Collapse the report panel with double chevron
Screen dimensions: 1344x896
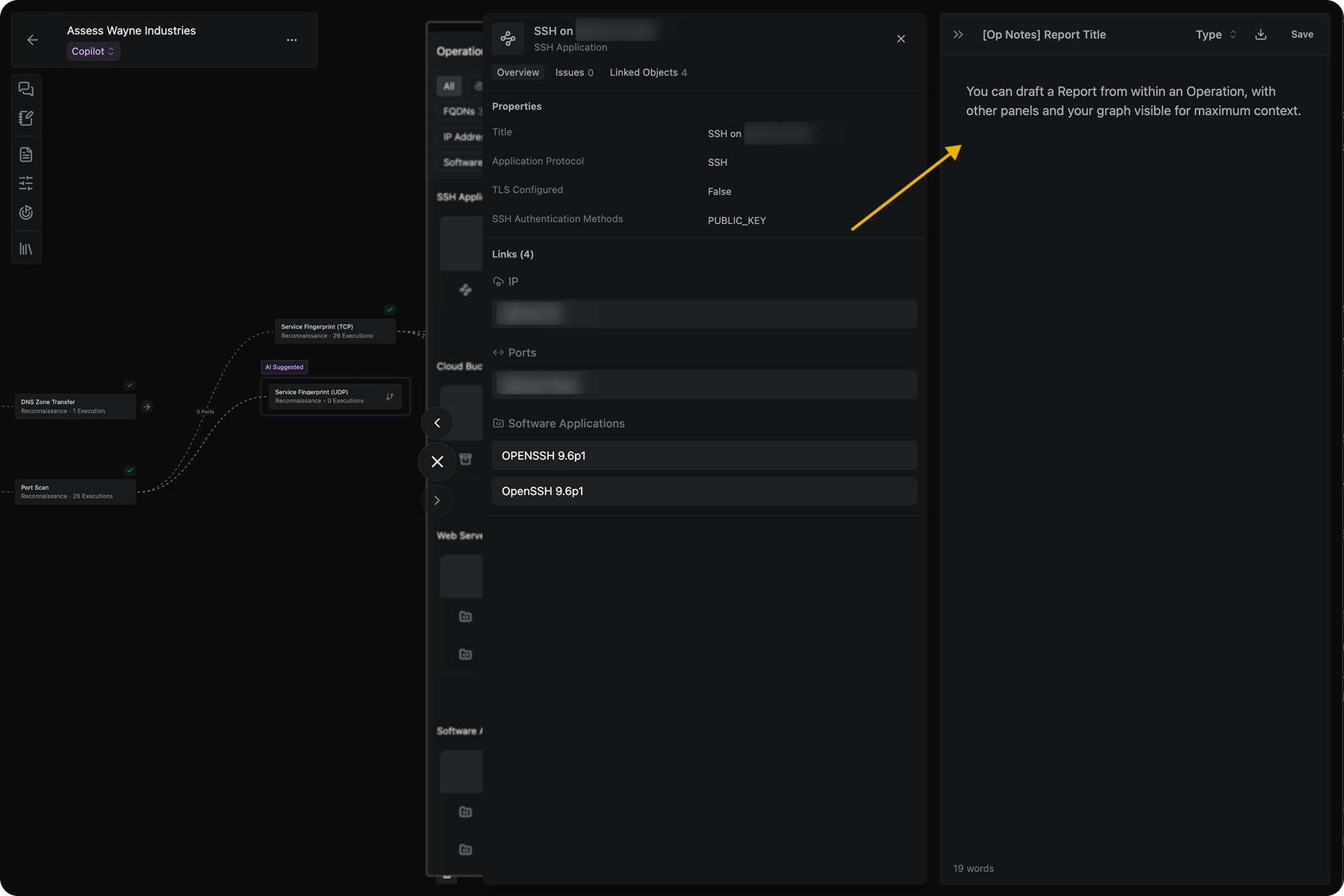[x=958, y=34]
